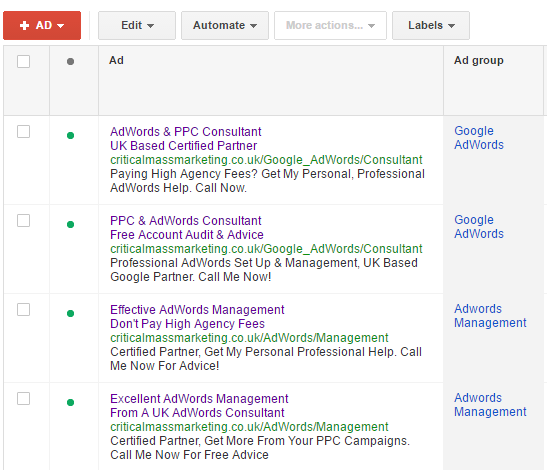Screen dimensions: 547x470
Task: Click display URL of PPC & AdWords Consultant ad
Action: (266, 249)
